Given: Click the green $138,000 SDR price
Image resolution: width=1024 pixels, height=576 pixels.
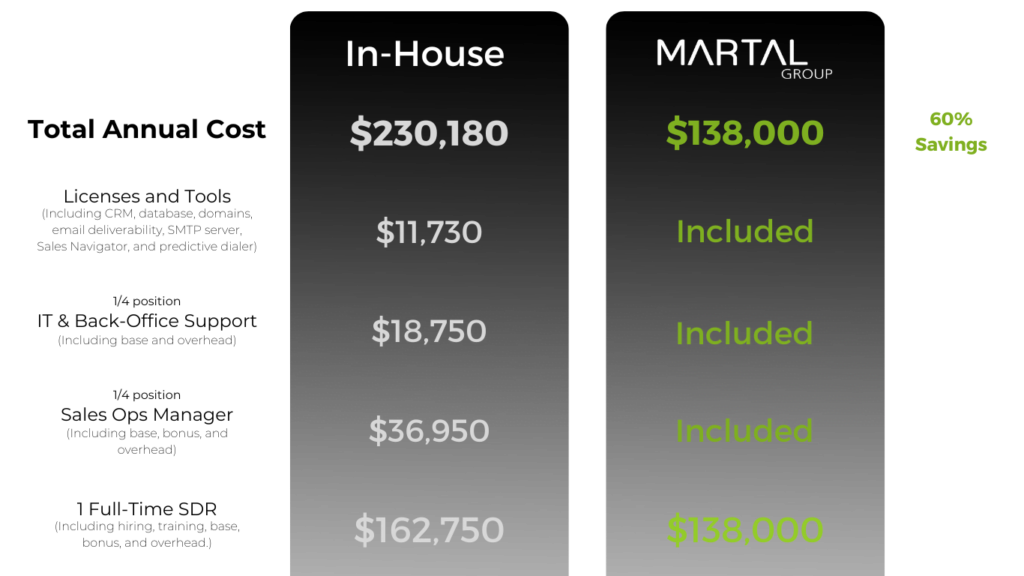Looking at the screenshot, I should [x=745, y=530].
